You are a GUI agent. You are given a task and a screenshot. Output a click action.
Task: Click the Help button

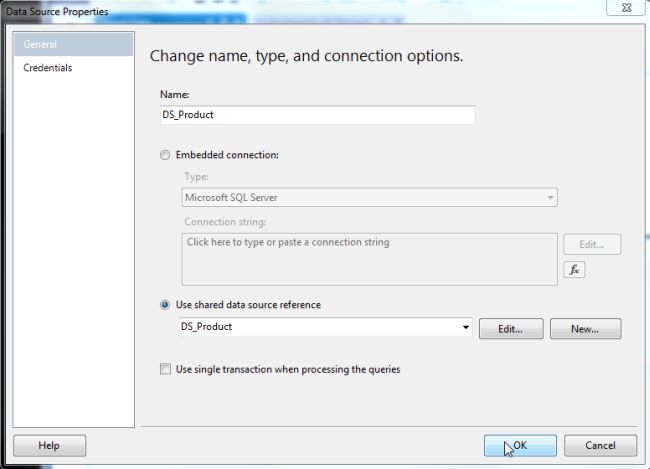(49, 445)
